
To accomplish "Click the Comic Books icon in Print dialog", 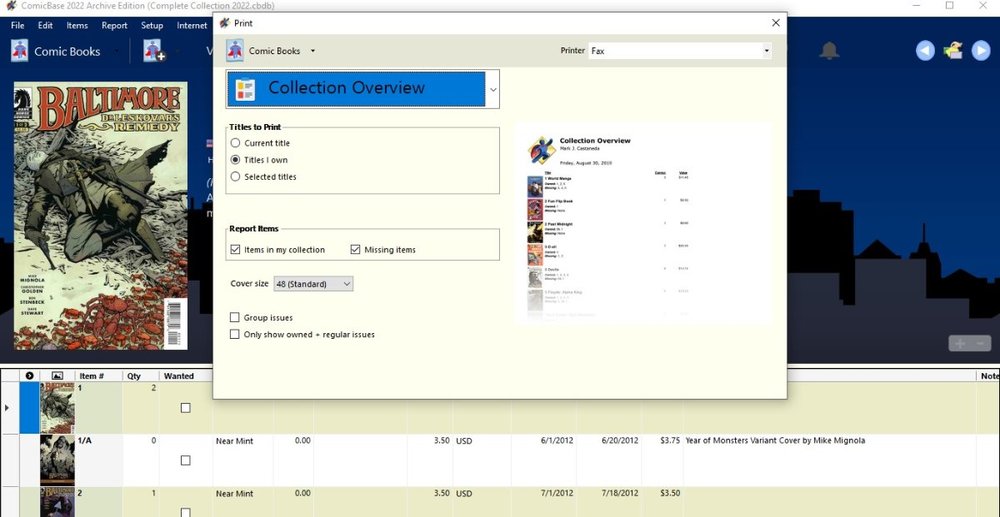I will pos(235,50).
